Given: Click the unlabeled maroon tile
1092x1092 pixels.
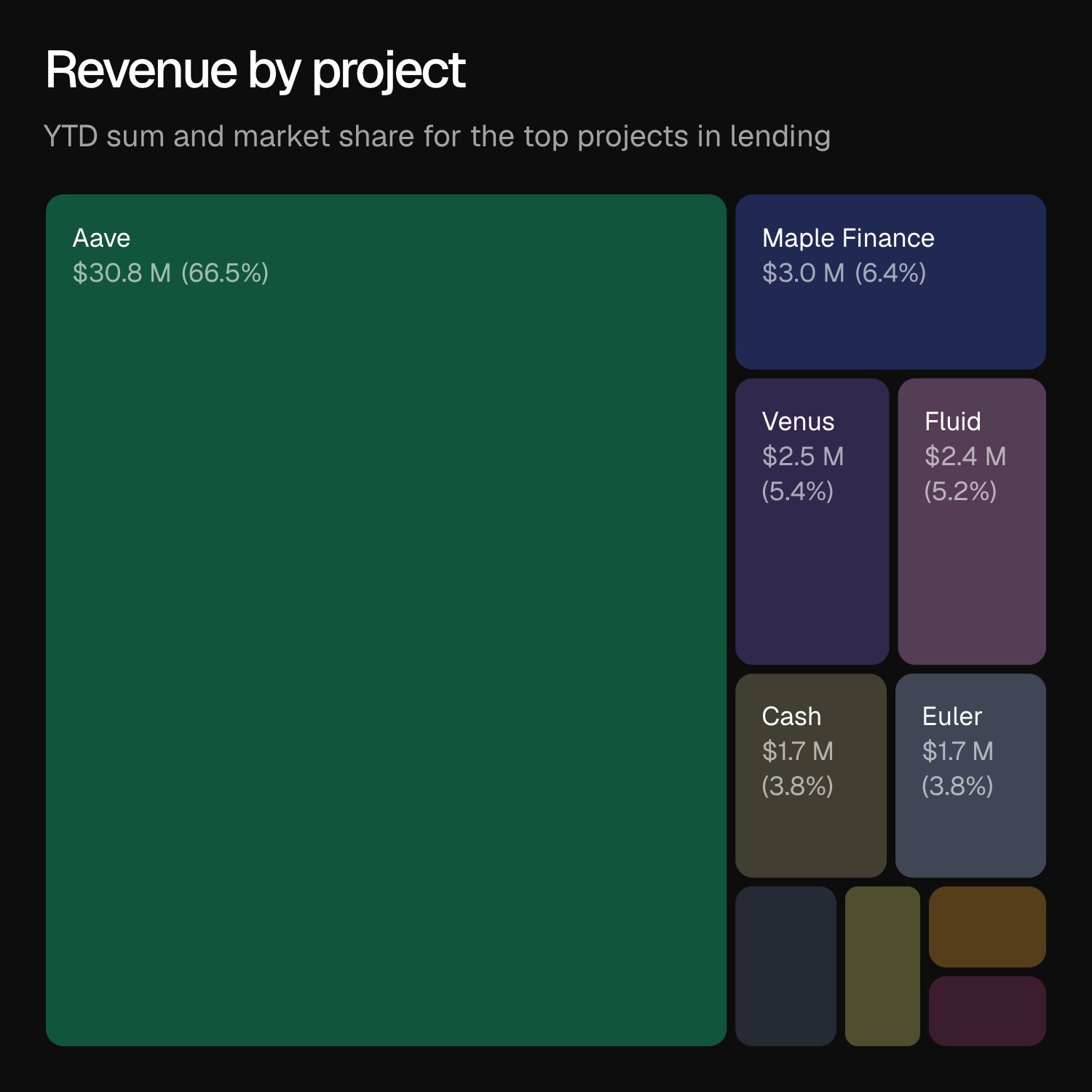Looking at the screenshot, I should [987, 1011].
